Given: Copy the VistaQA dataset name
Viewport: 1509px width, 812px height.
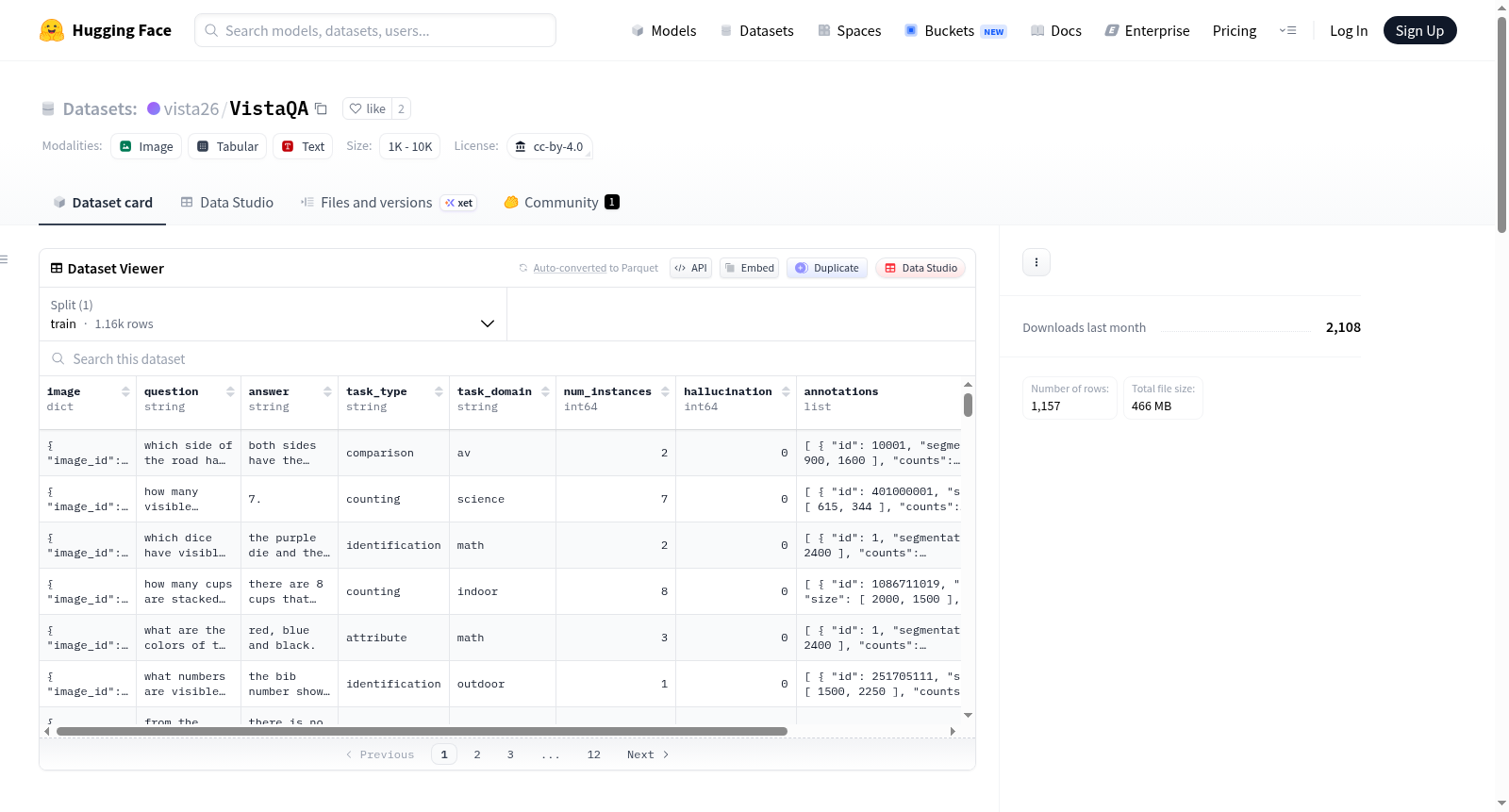Looking at the screenshot, I should 321,108.
